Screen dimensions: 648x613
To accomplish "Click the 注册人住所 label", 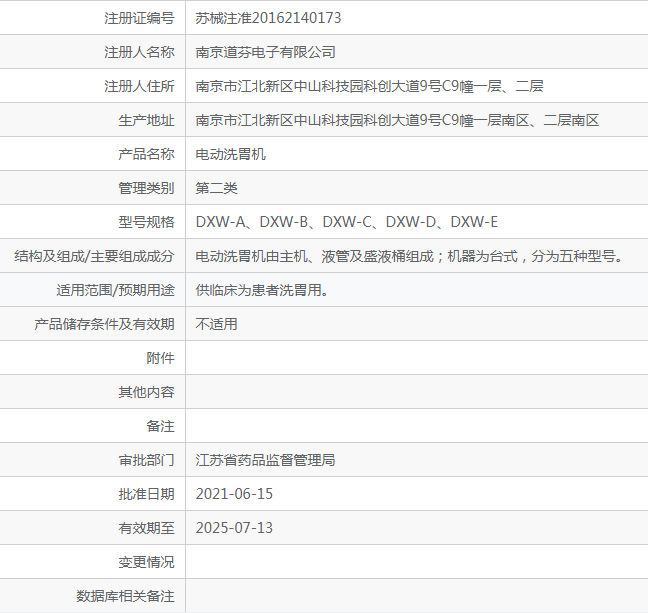I will (139, 86).
